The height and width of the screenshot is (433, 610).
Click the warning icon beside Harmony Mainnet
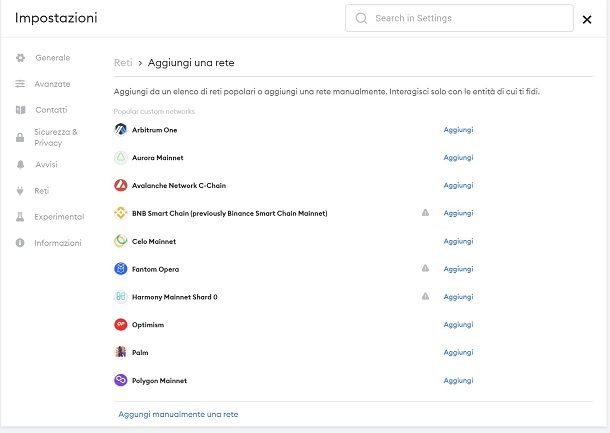tap(426, 296)
